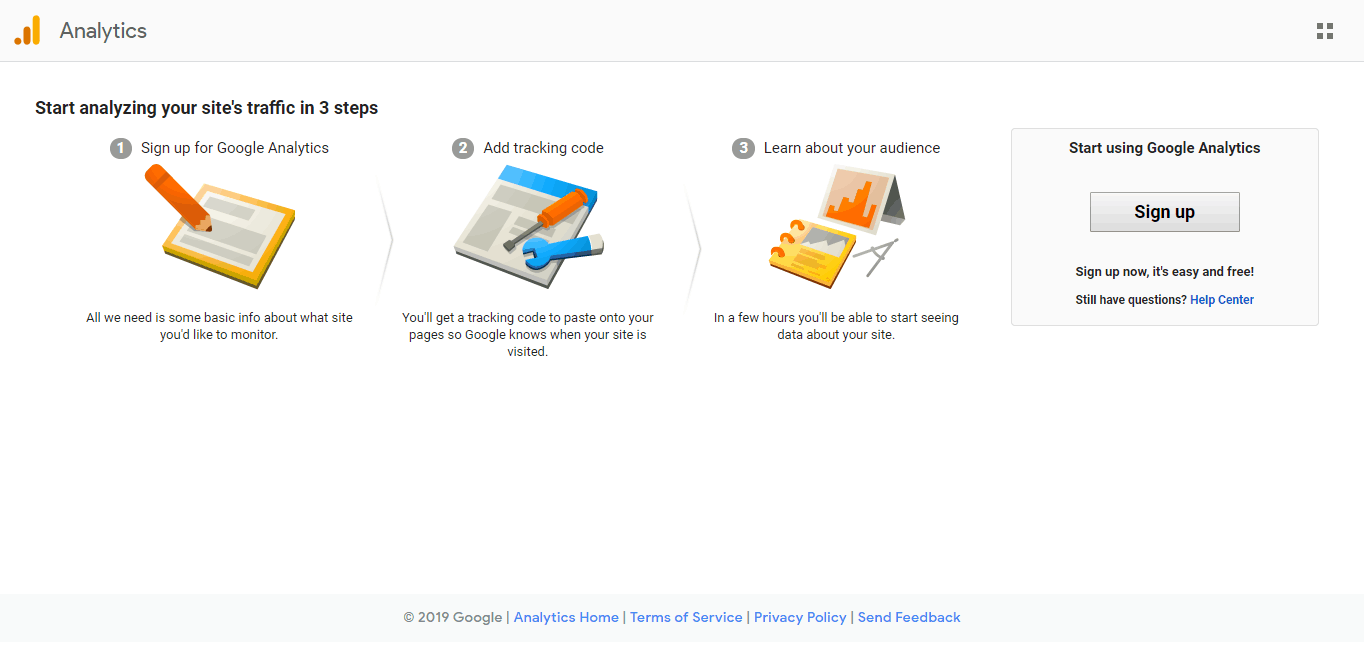Open the Help Center link
Image resolution: width=1364 pixels, height=660 pixels.
pyautogui.click(x=1222, y=300)
